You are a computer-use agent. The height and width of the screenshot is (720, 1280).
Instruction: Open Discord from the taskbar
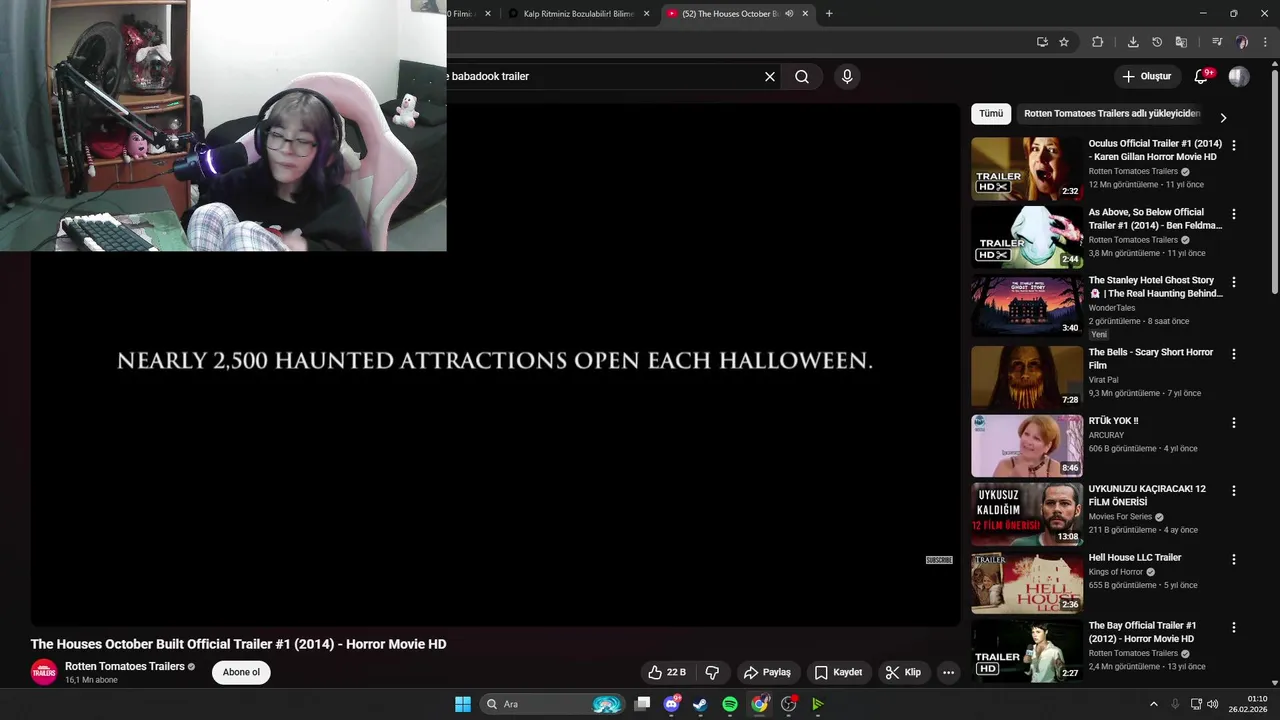pyautogui.click(x=672, y=704)
